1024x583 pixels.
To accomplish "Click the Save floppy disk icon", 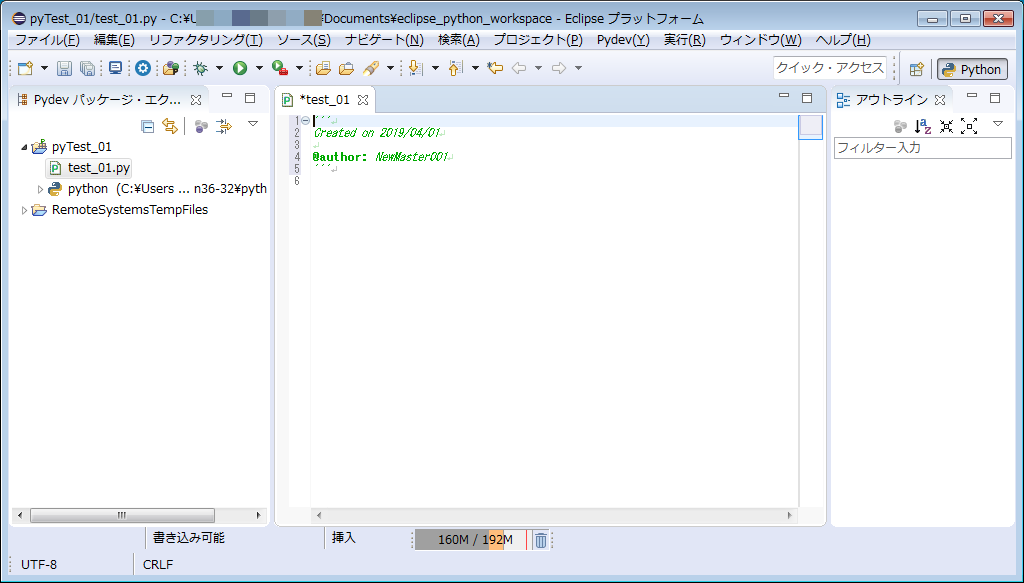I will click(64, 68).
